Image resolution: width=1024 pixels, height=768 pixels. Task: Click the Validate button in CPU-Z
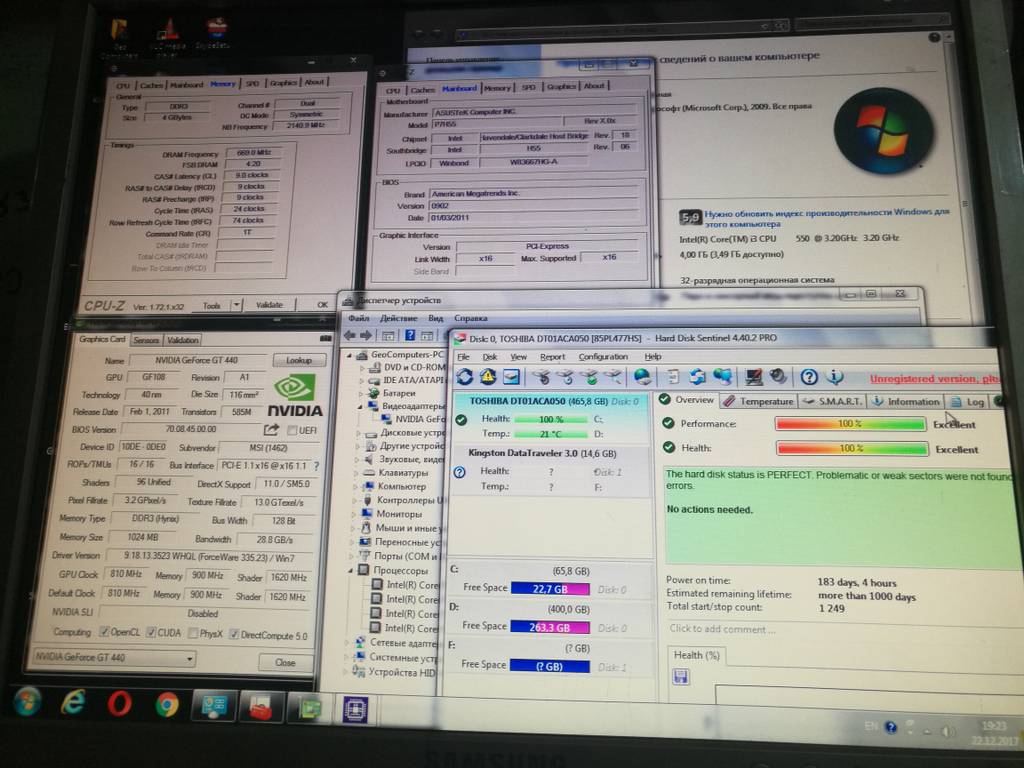(x=269, y=305)
